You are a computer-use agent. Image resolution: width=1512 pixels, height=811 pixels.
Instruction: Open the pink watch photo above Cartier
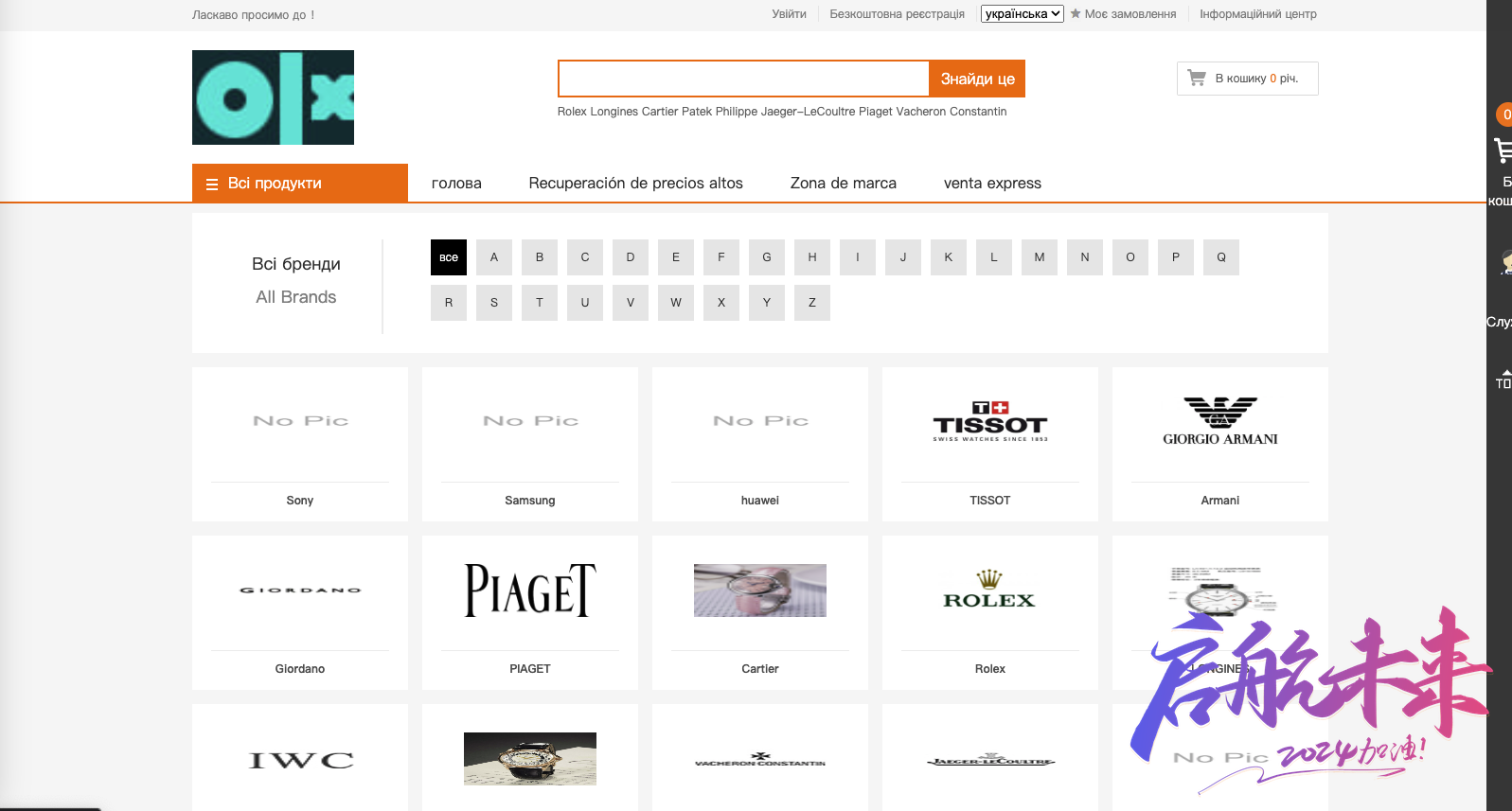point(760,591)
